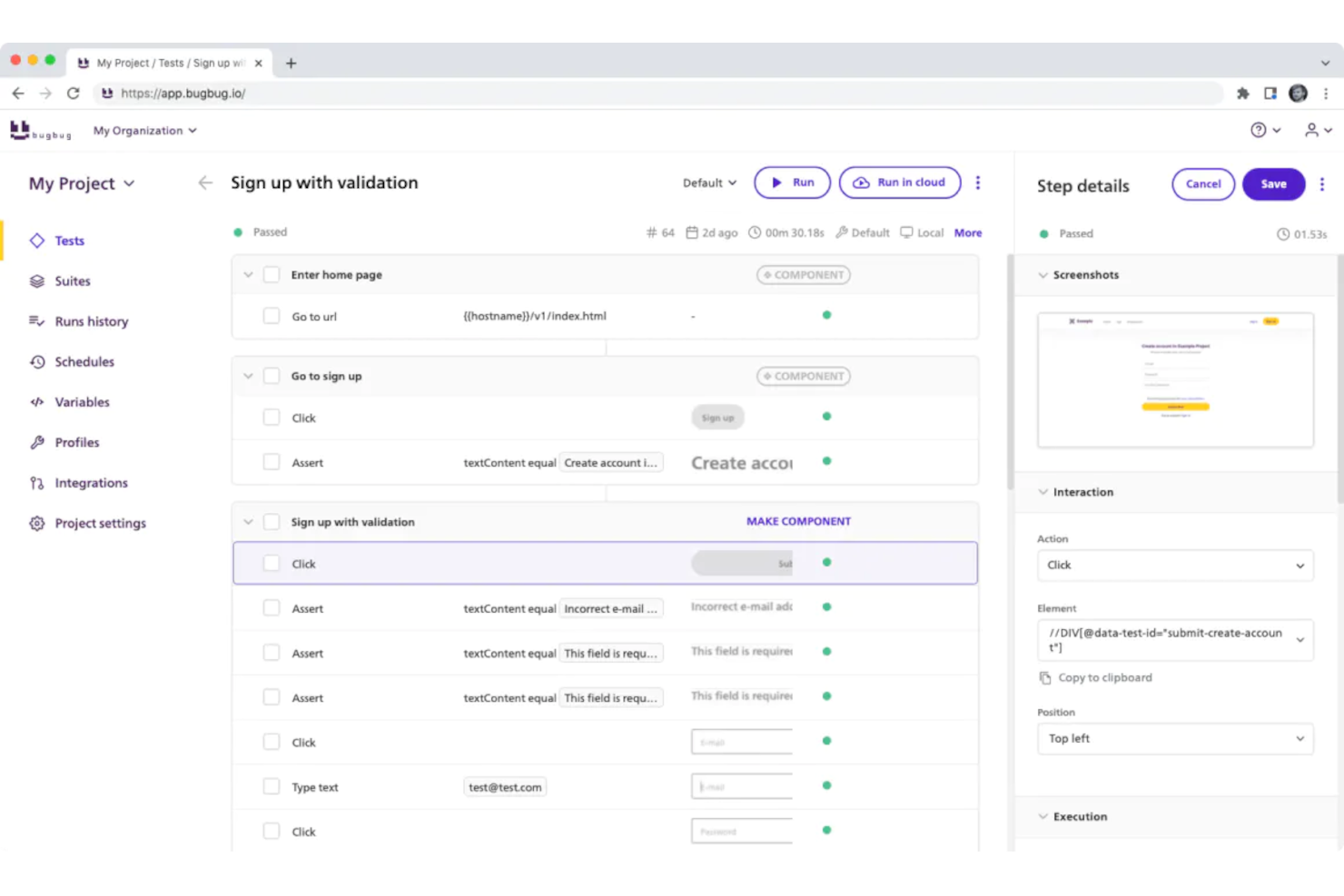Check the Sign up with validation group checkbox
The width and height of the screenshot is (1344, 896).
(272, 522)
